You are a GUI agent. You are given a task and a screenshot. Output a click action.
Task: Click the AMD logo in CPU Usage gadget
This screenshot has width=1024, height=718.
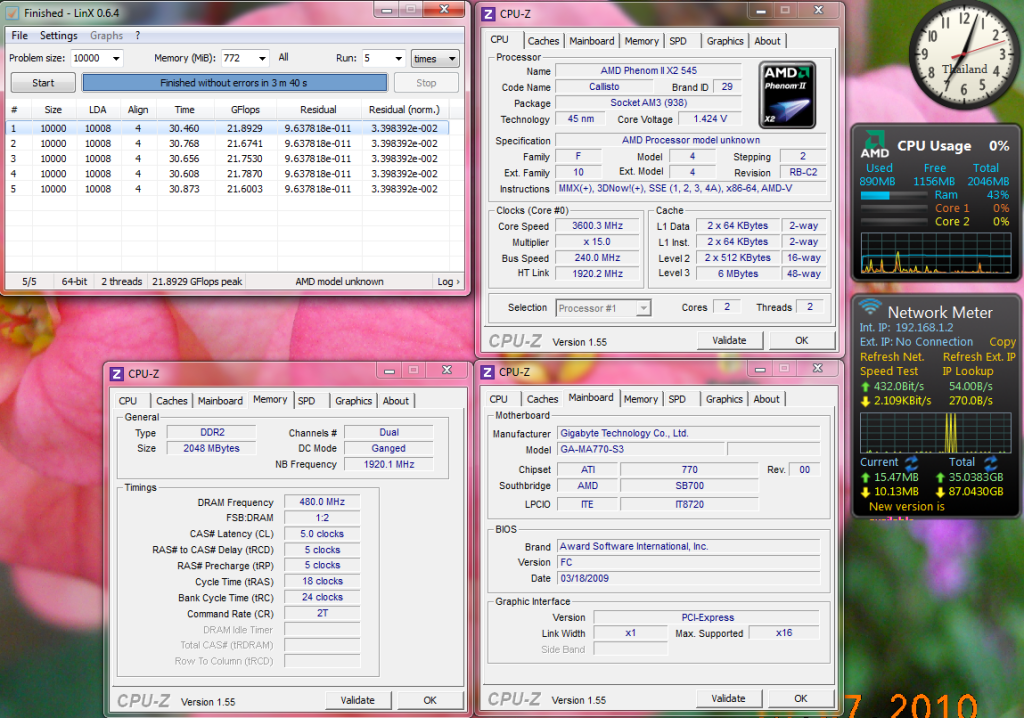click(875, 146)
